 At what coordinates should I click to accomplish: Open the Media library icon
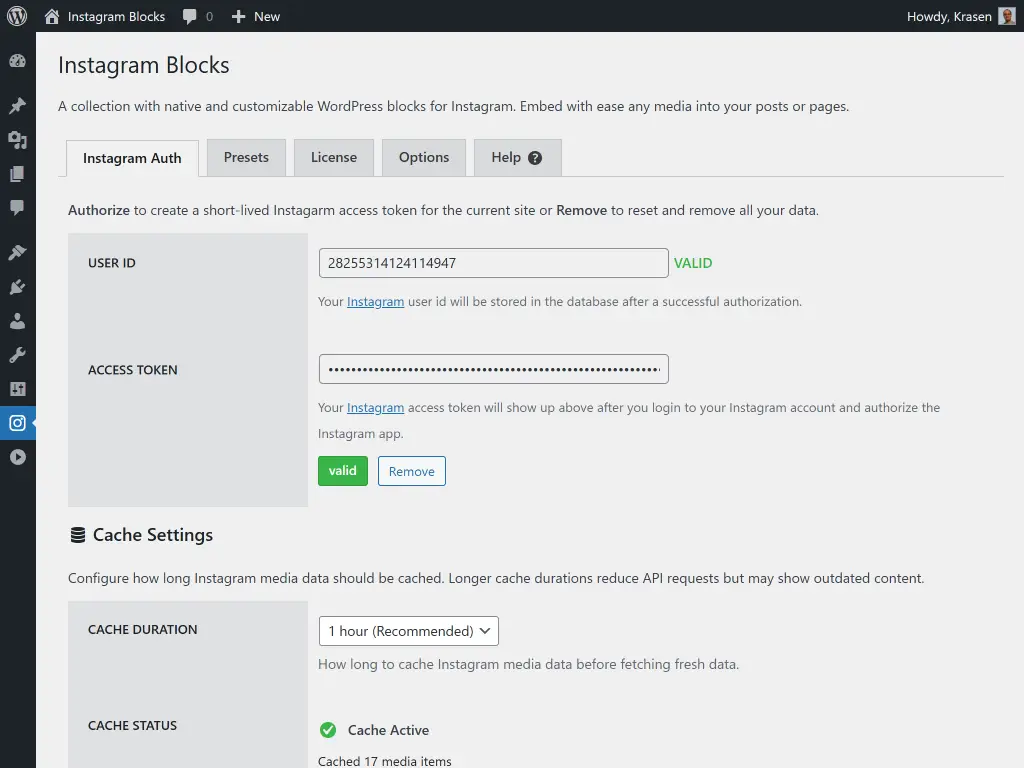coord(18,139)
